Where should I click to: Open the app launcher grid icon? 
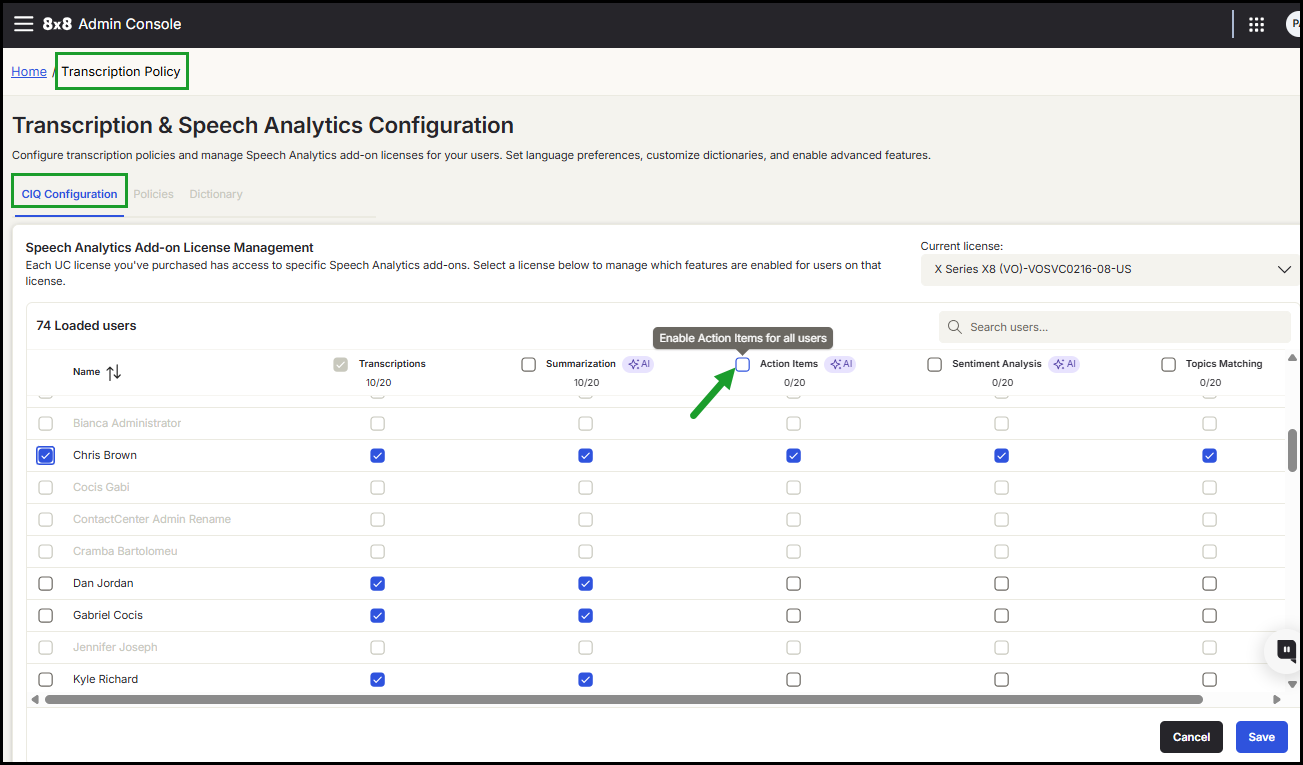(x=1257, y=25)
